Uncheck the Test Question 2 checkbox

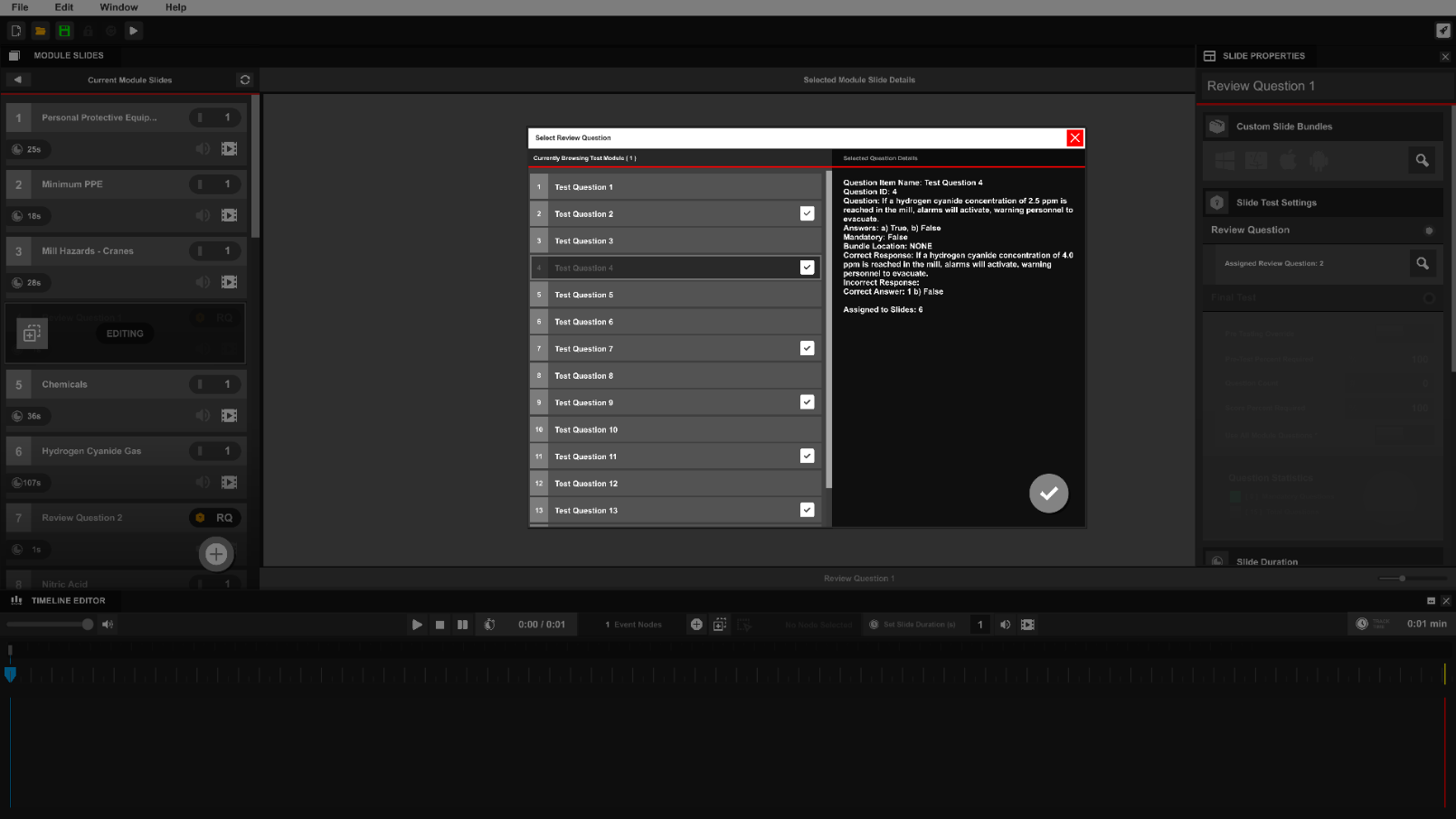[x=807, y=214]
